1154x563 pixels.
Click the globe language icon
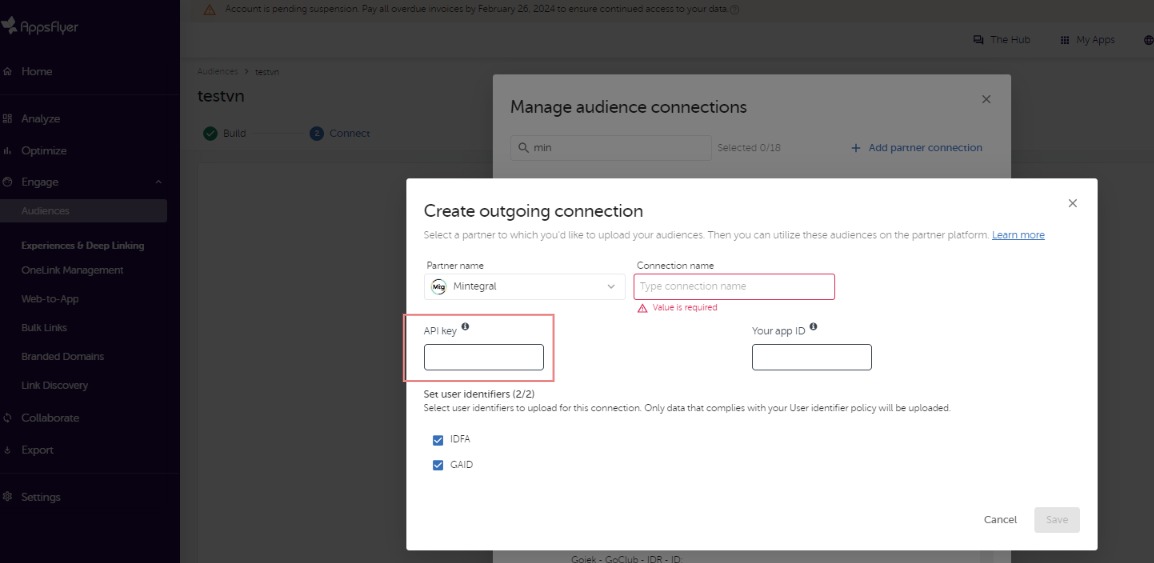point(1150,40)
